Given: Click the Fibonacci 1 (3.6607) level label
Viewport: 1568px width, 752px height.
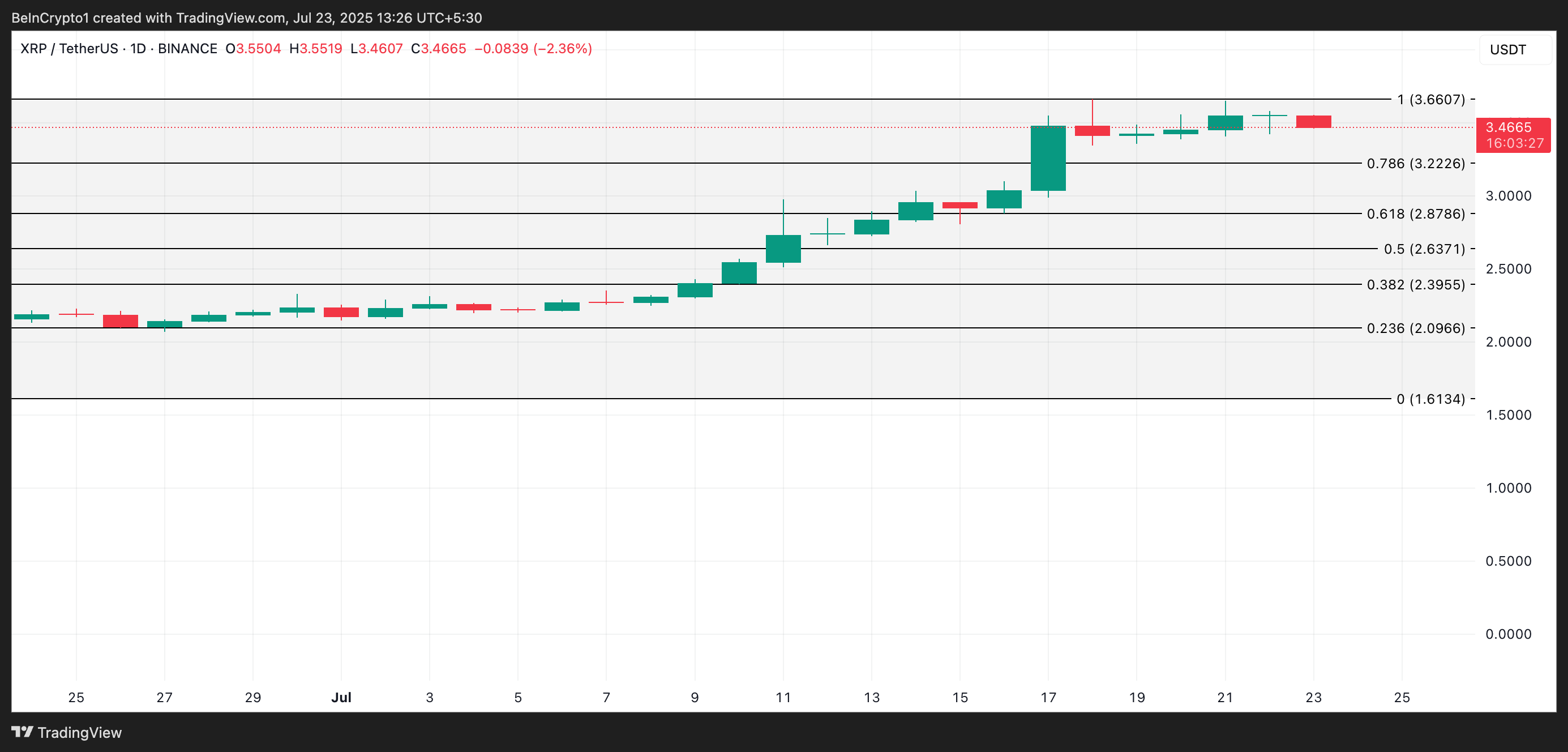Looking at the screenshot, I should click(1430, 99).
